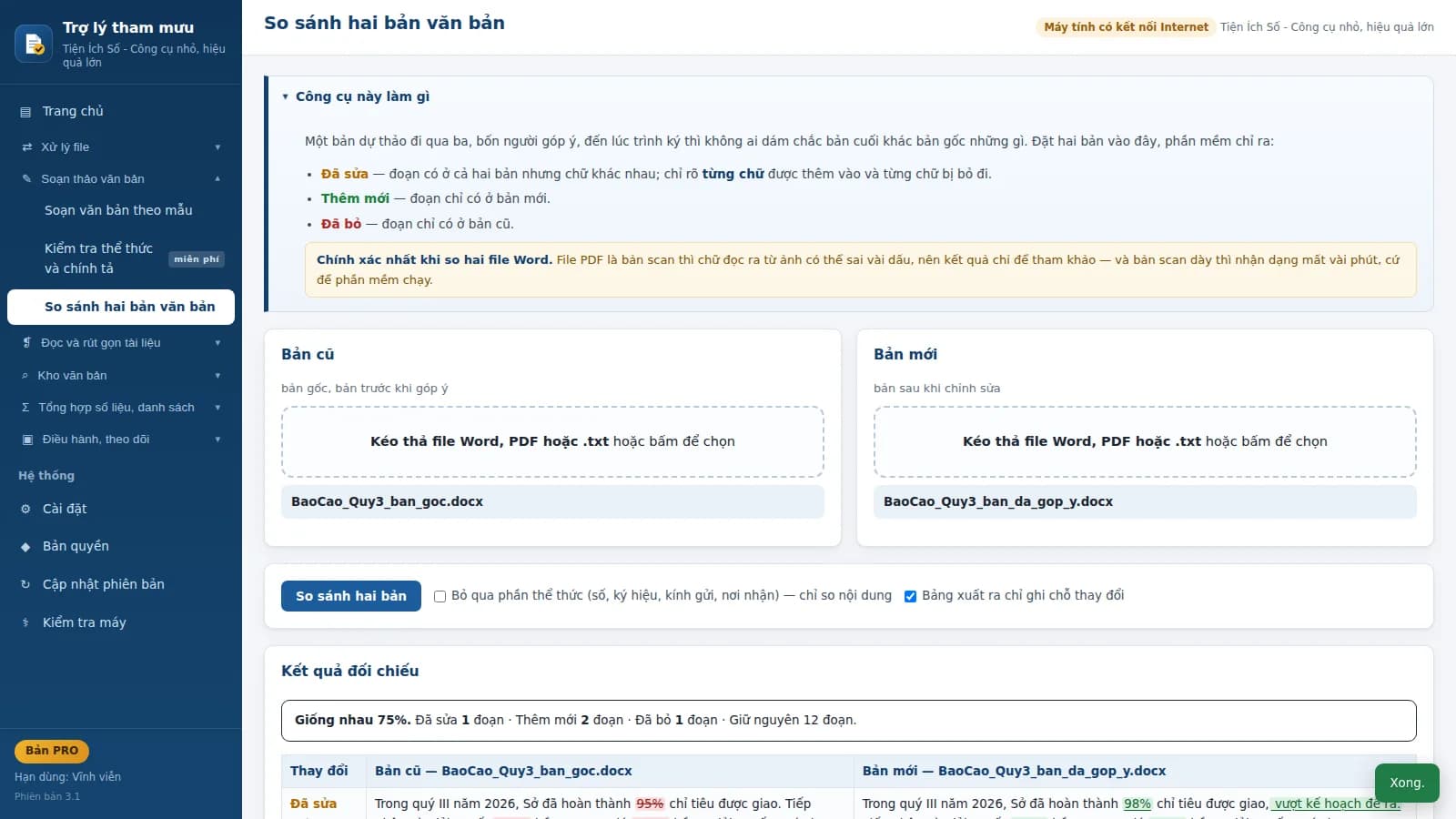
Task: Click the Đã sửa row label in results table
Action: click(313, 804)
